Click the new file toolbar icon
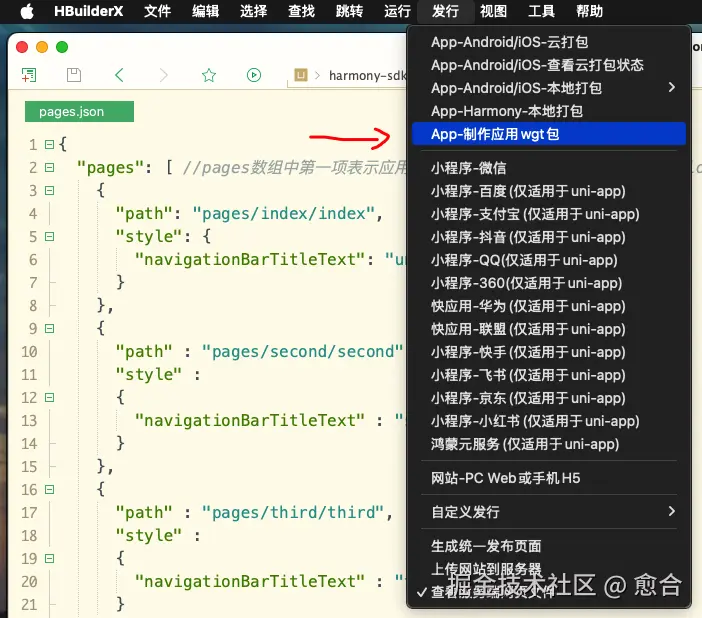 point(29,75)
